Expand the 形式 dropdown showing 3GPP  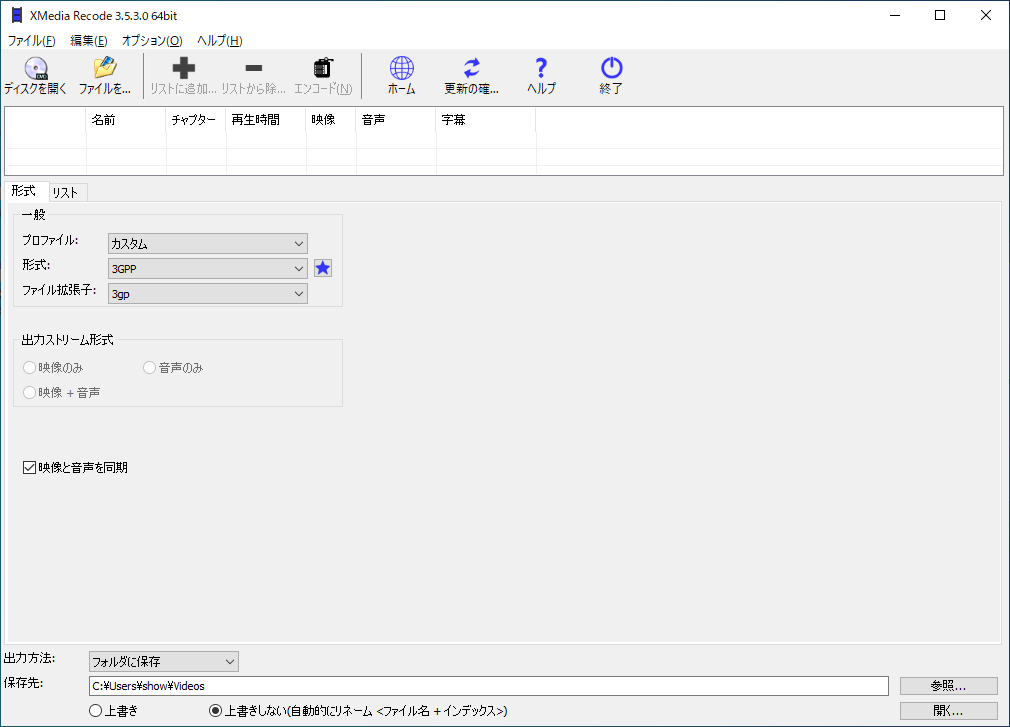point(207,269)
